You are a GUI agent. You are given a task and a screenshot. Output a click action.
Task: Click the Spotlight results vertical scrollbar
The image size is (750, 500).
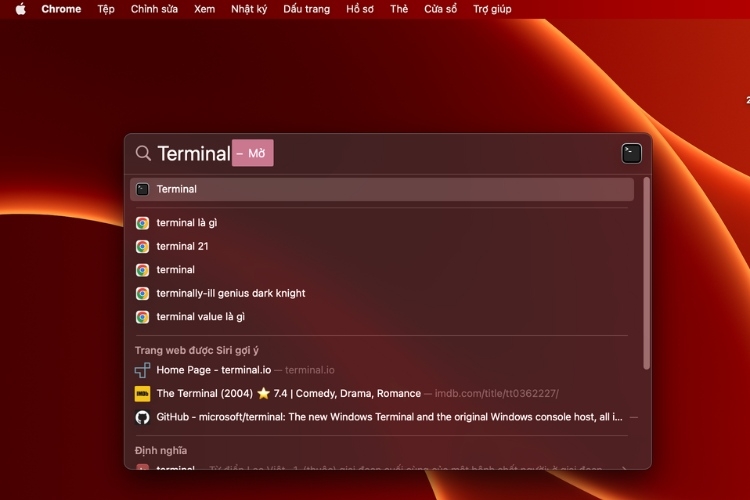[x=647, y=273]
